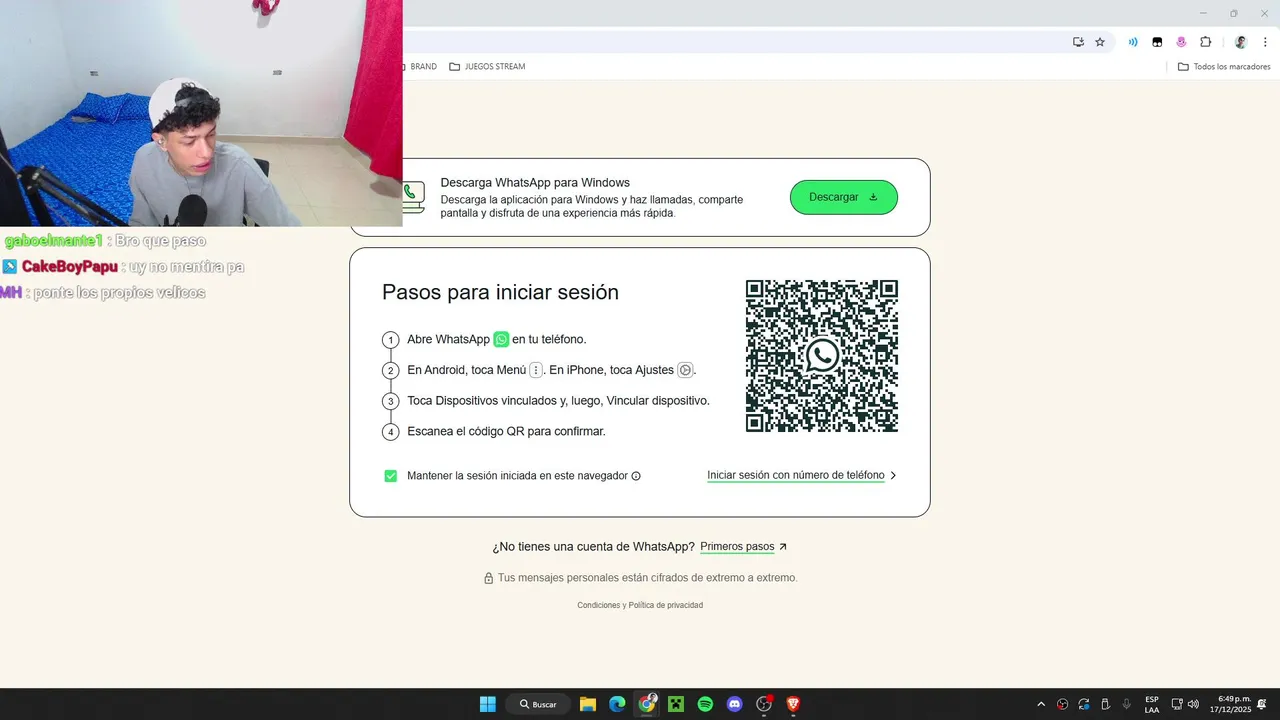The image size is (1280, 720).
Task: Click step text Toca Dispositivos vinculados
Action: click(558, 400)
